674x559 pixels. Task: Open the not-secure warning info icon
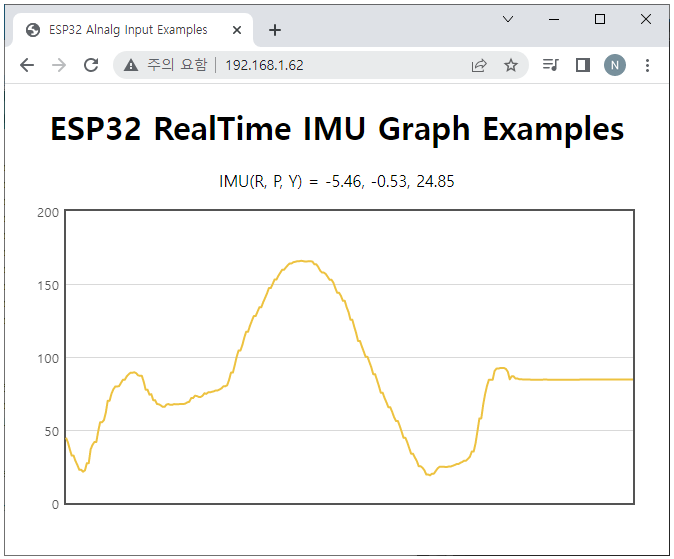tap(131, 65)
